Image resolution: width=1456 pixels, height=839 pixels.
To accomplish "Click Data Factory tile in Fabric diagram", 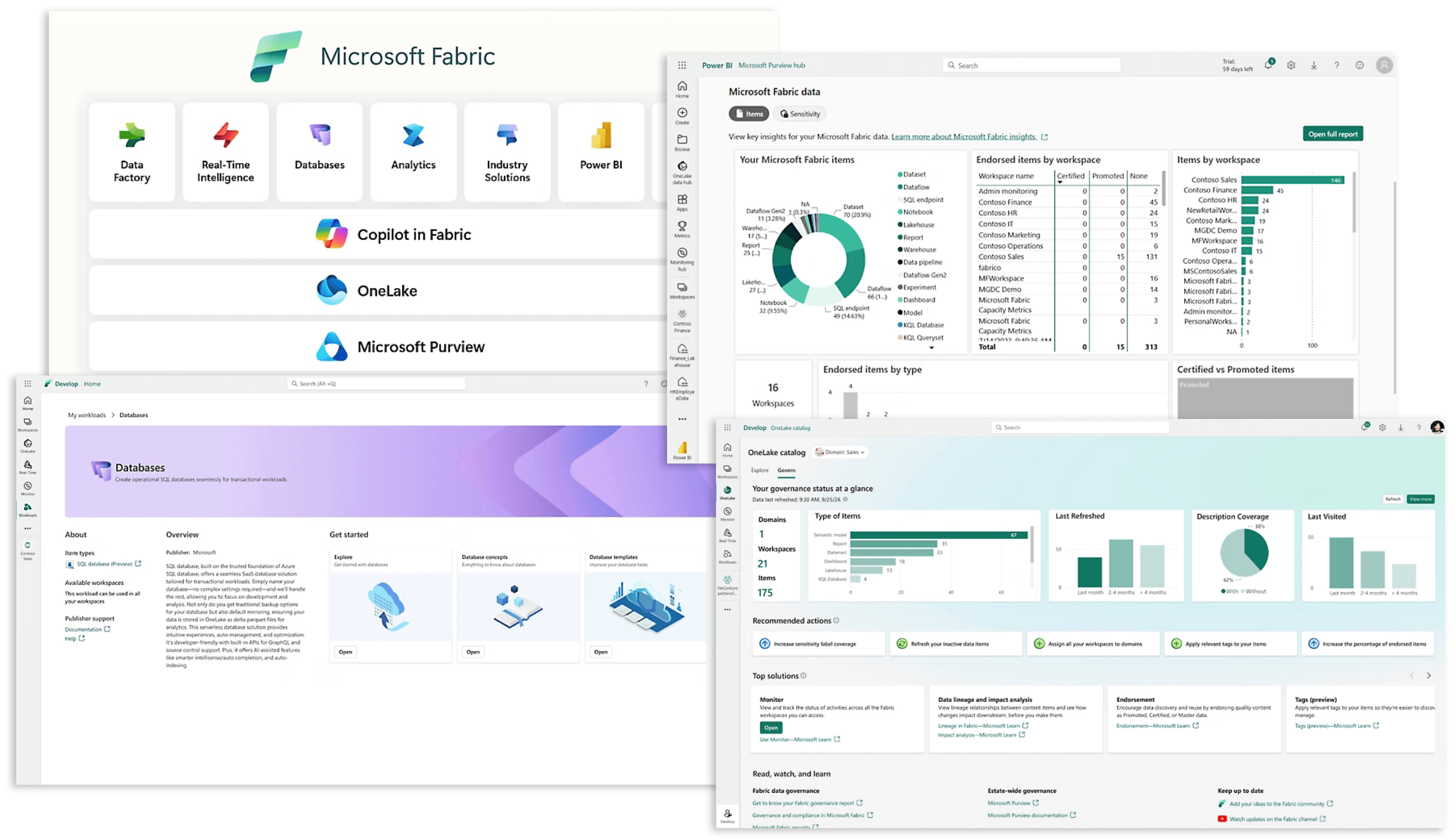I will tap(132, 152).
